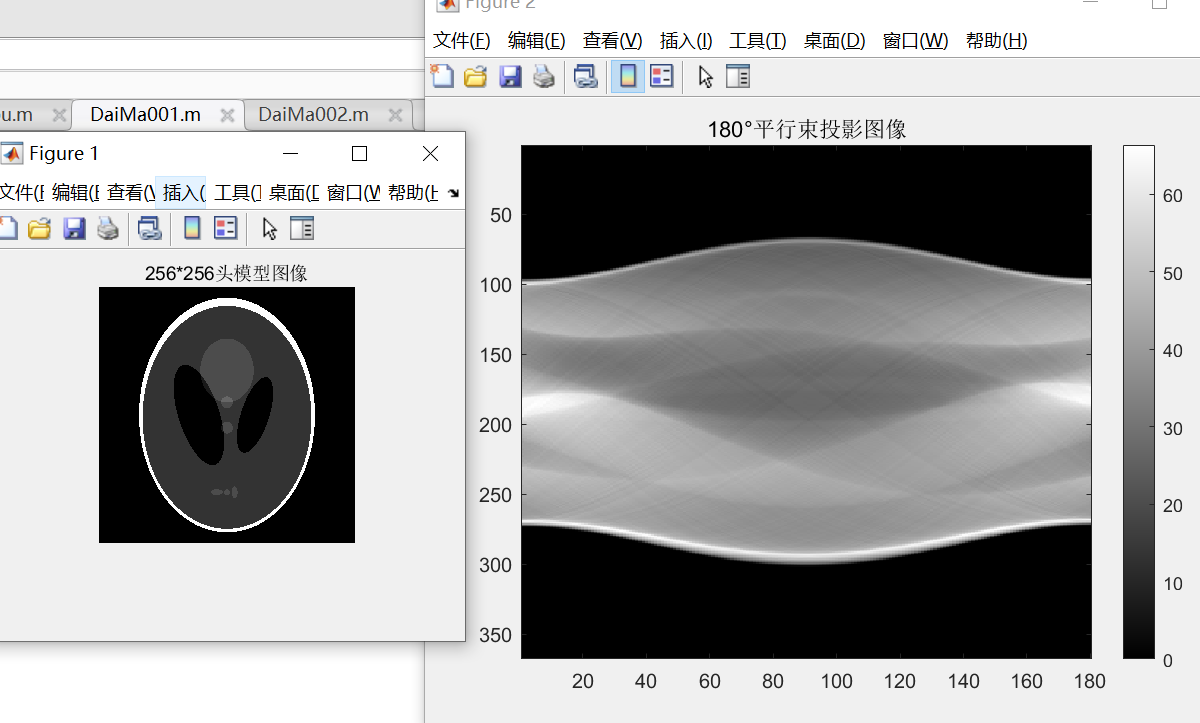
Task: Open the plot browser icon in Figure 1
Action: 302,228
